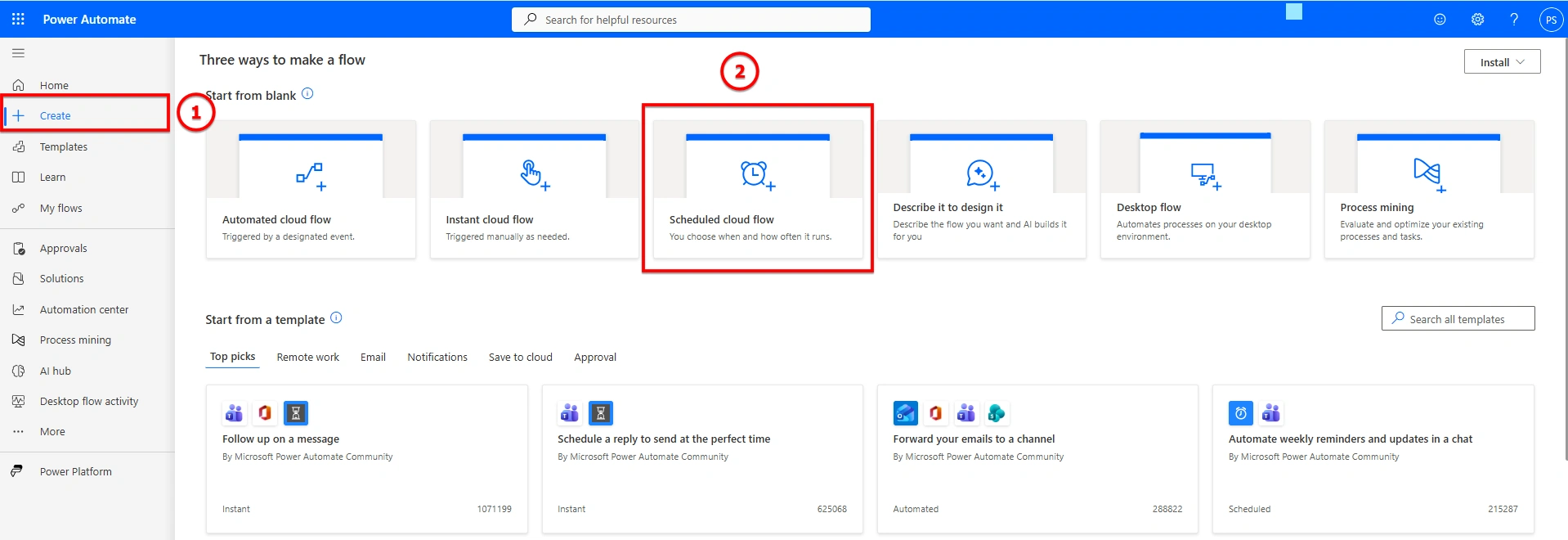Click the Power Automate title link
This screenshot has height=540, width=1568.
click(x=89, y=19)
